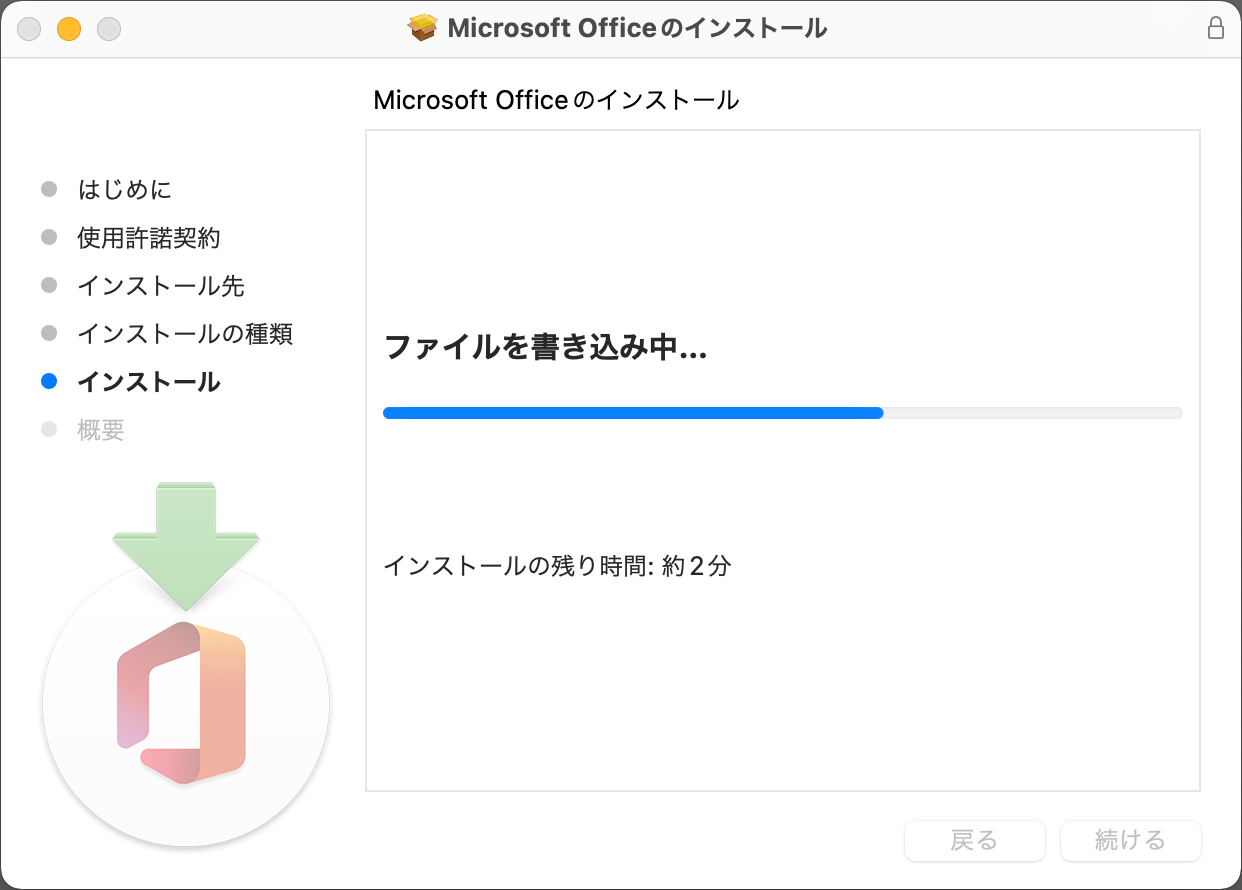Image resolution: width=1242 pixels, height=890 pixels.
Task: Click the gray dot beside はじめに
Action: click(x=50, y=189)
